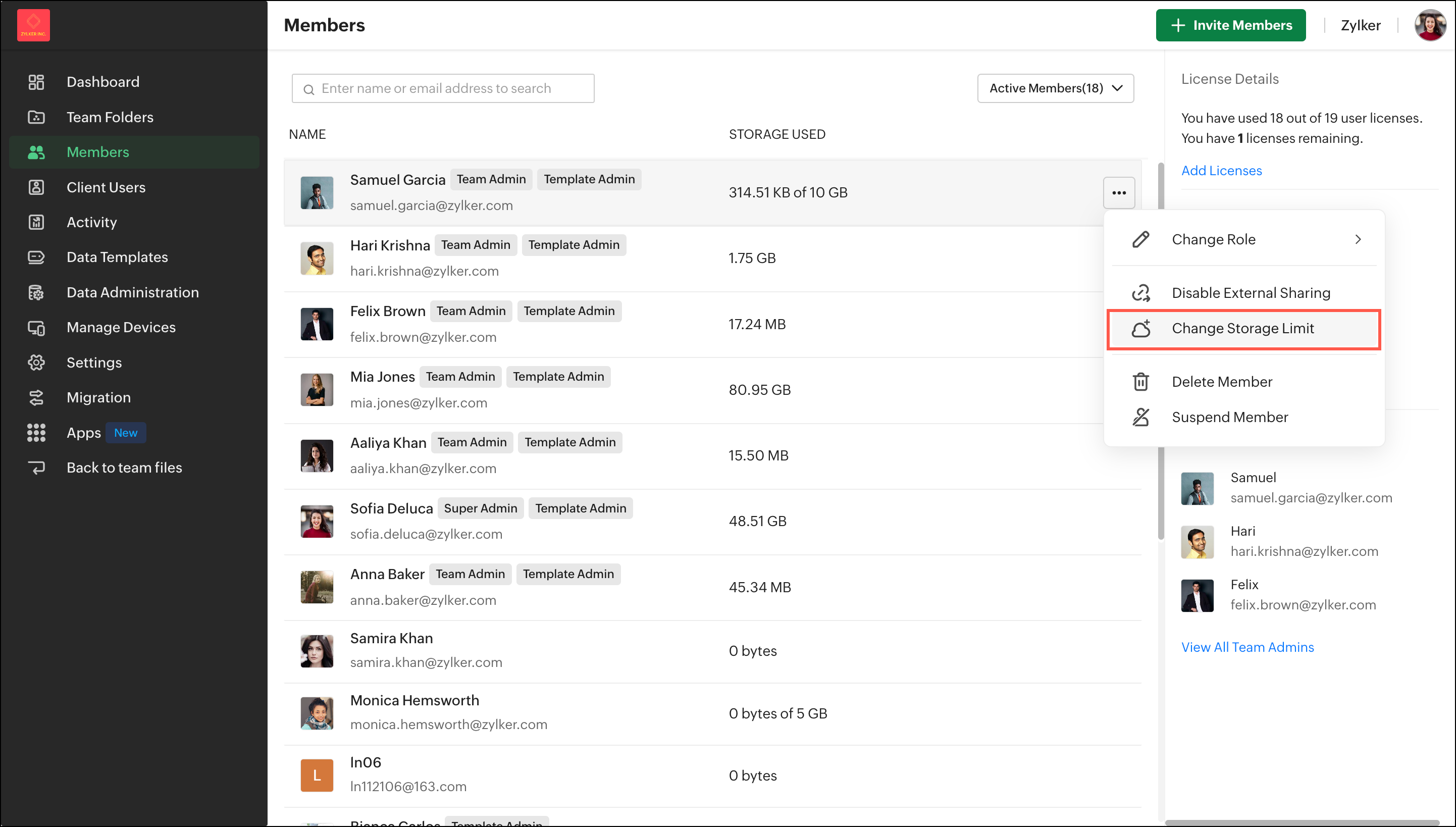Open the profile avatar at top right

(1430, 25)
